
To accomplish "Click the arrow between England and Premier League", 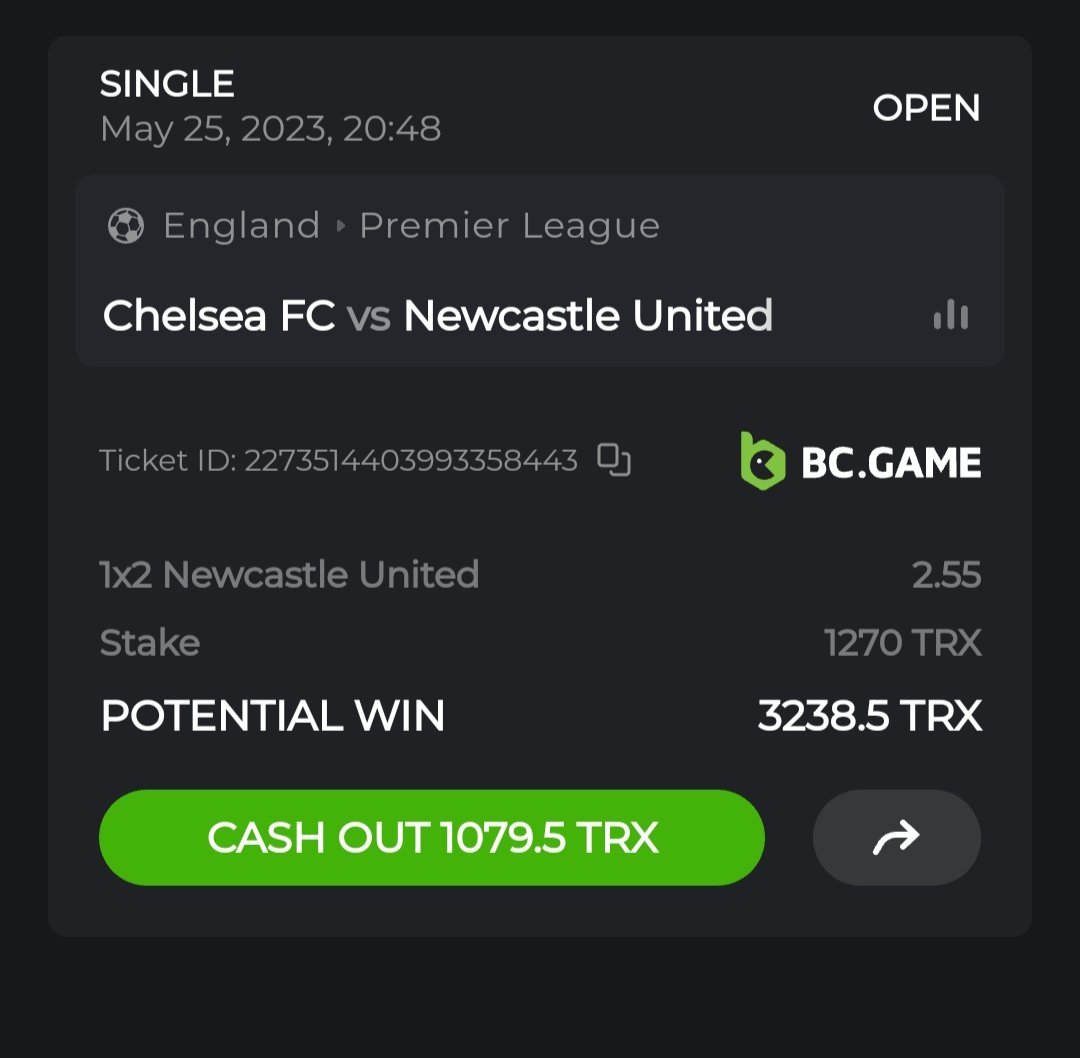I will pos(340,226).
